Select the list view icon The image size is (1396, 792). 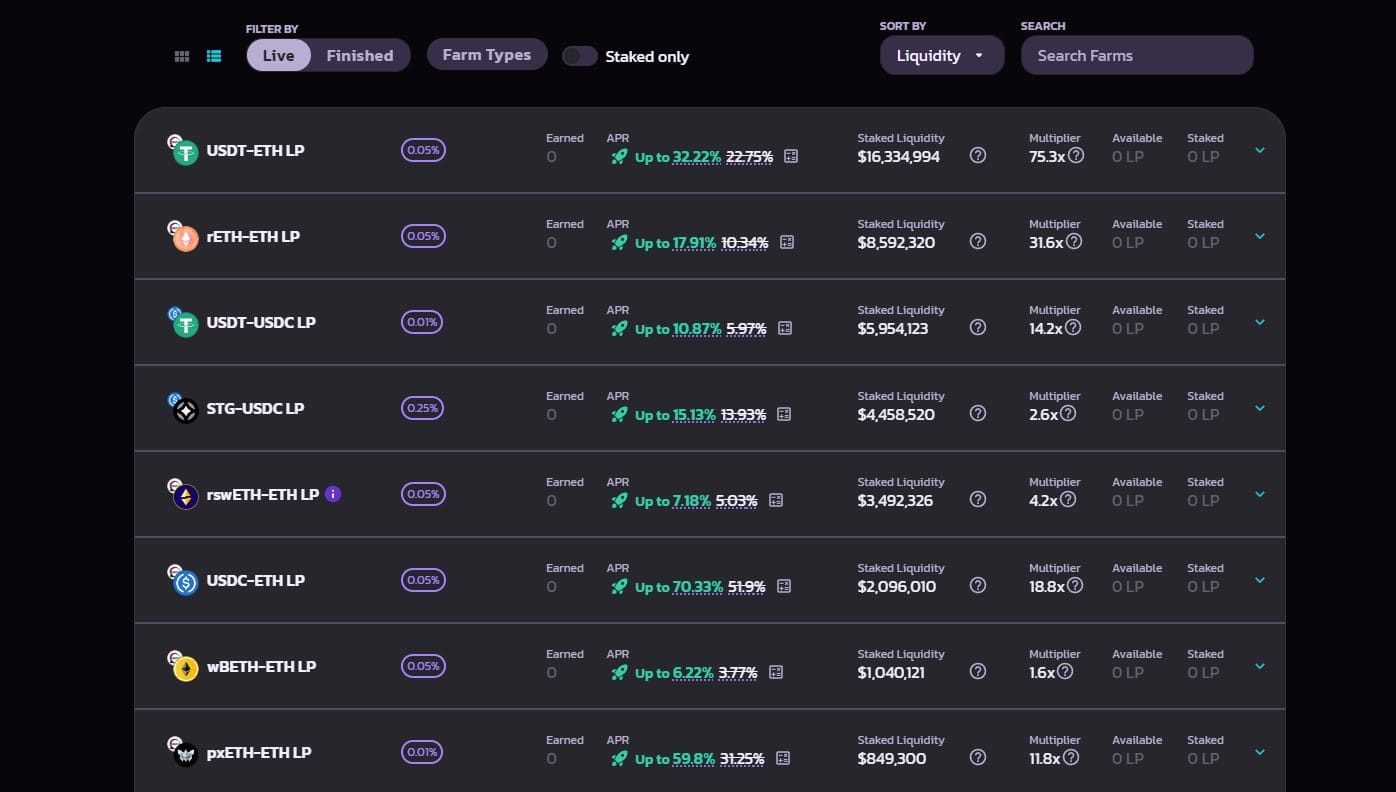click(x=214, y=55)
